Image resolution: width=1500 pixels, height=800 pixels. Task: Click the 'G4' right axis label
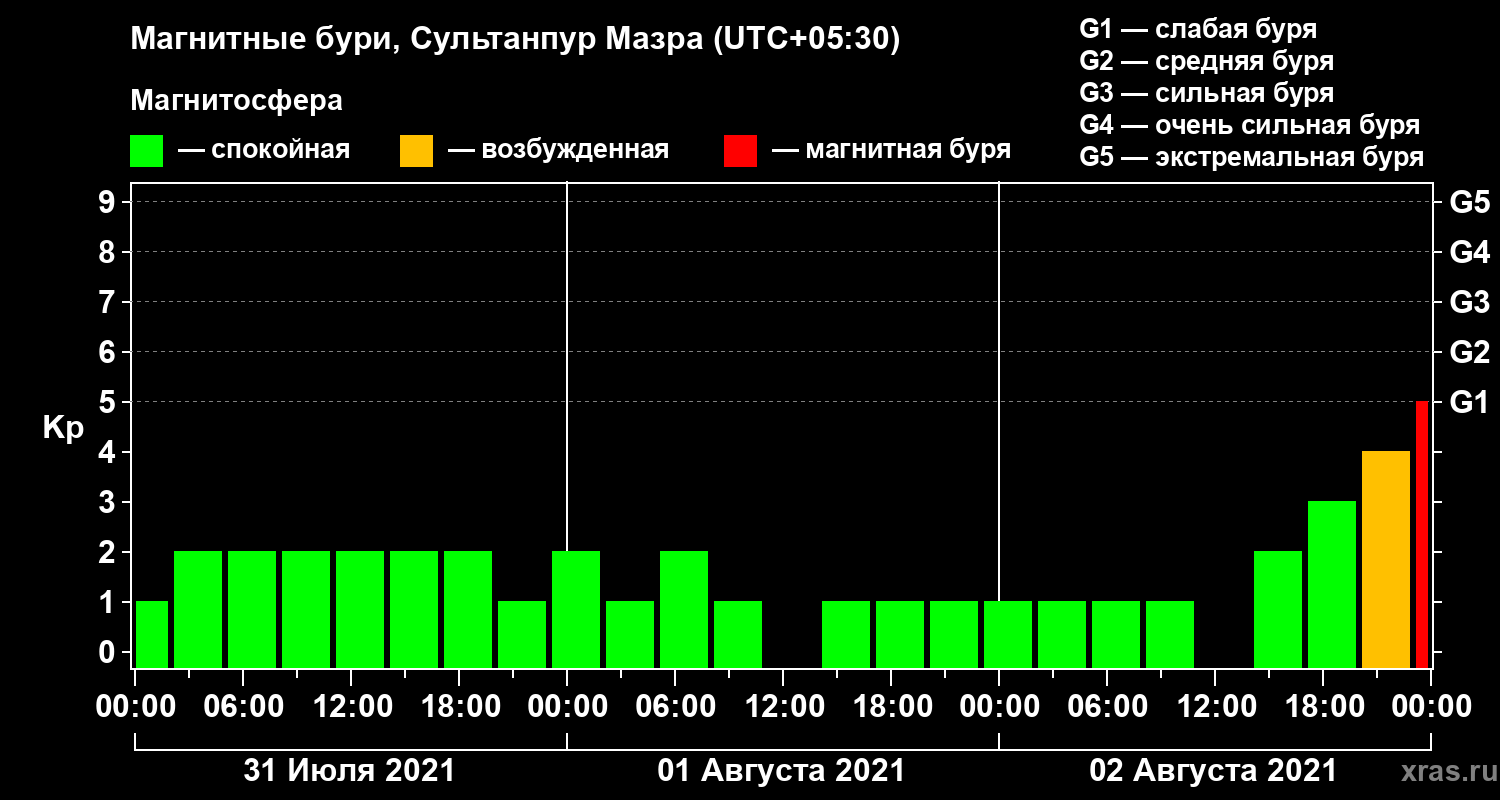[1469, 252]
